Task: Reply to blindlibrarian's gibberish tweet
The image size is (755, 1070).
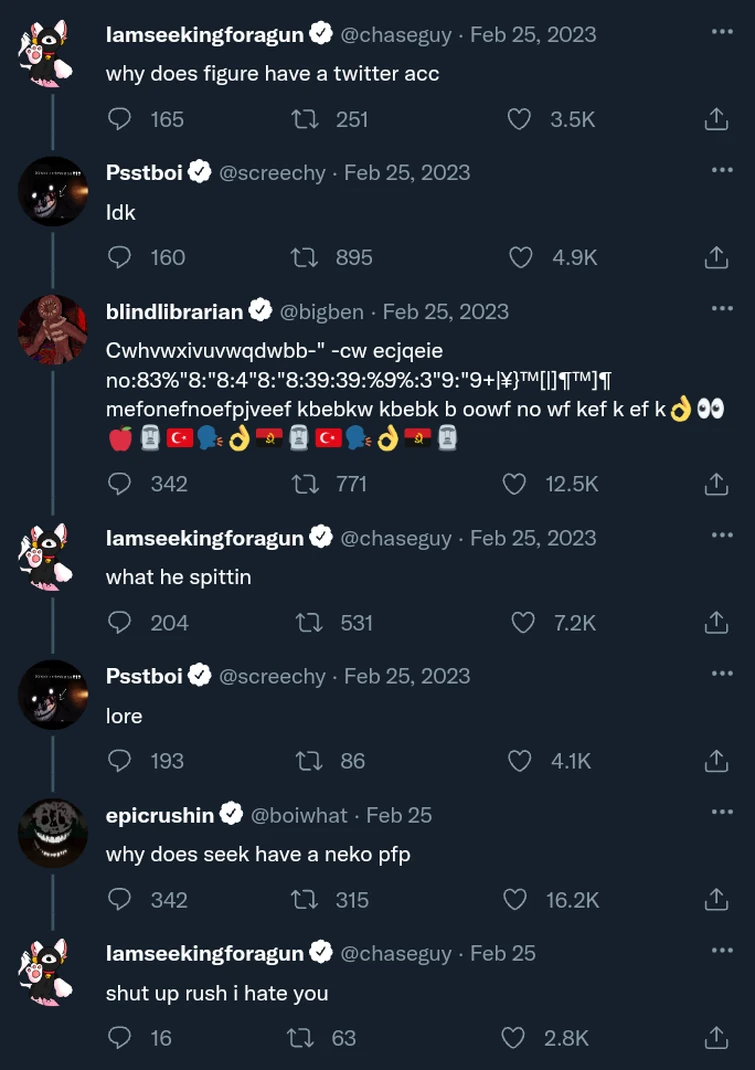Action: pos(119,484)
